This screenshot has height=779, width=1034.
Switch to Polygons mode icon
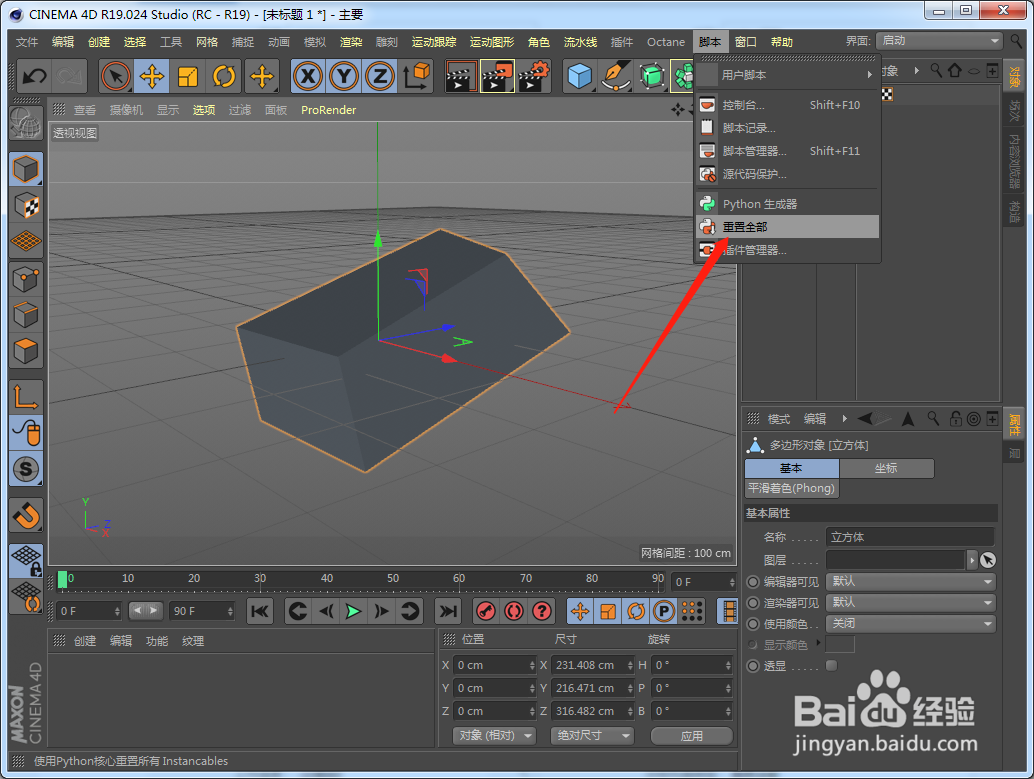(x=26, y=350)
